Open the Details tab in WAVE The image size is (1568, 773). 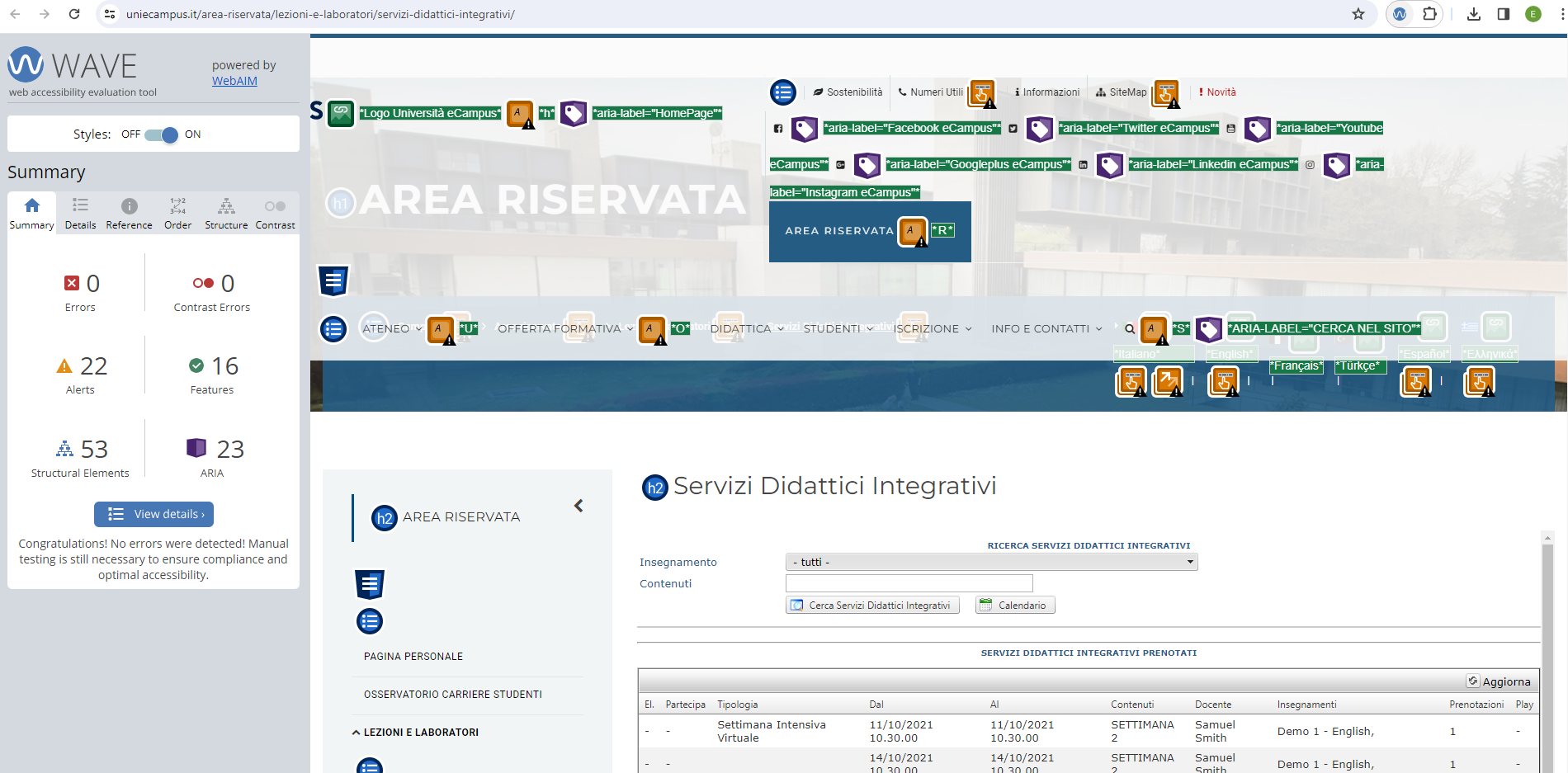80,213
